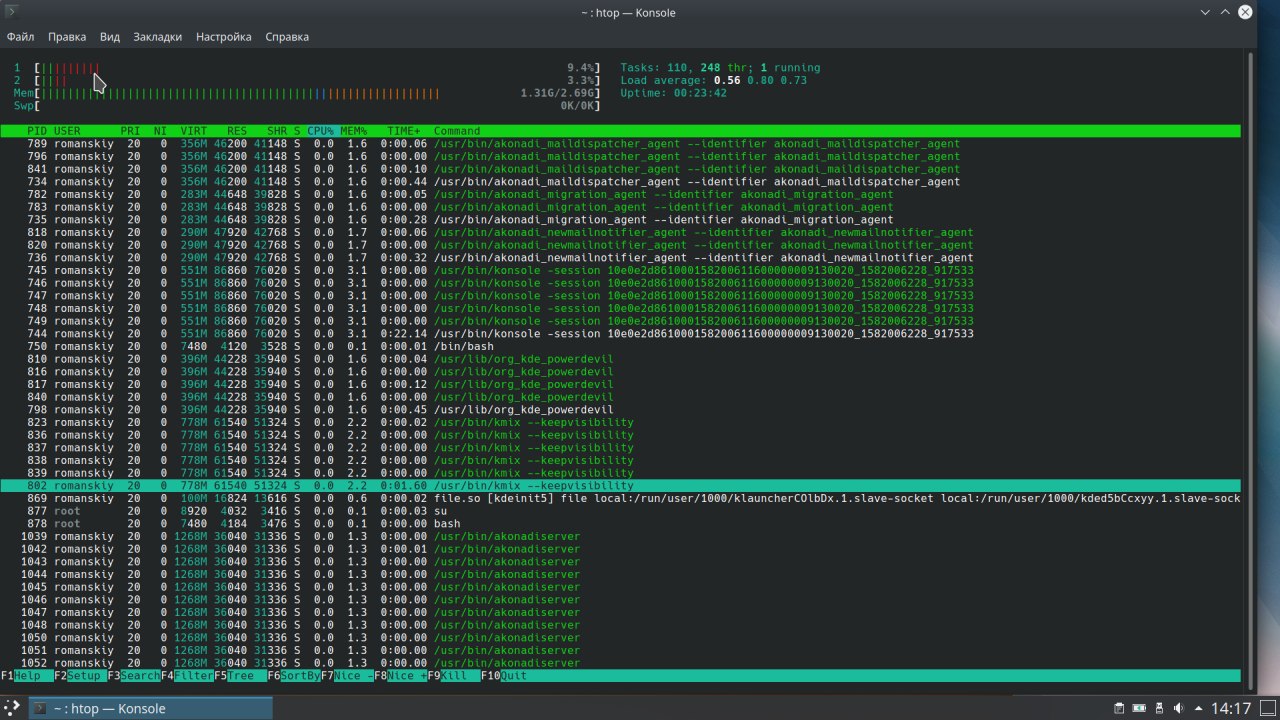Click F8 Nice + in htop footer

[x=401, y=676]
